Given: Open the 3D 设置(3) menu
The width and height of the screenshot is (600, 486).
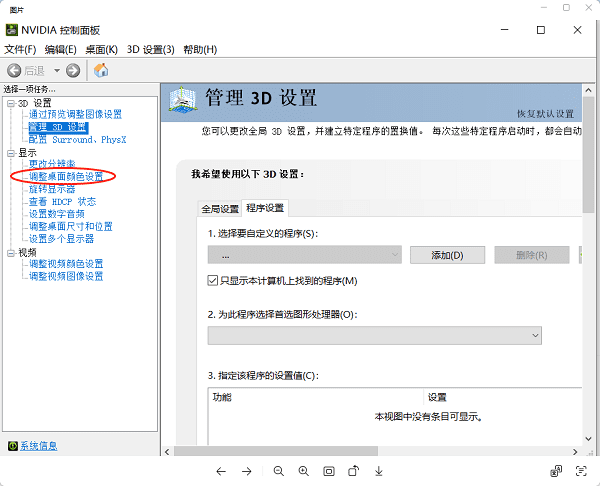Looking at the screenshot, I should [x=151, y=50].
